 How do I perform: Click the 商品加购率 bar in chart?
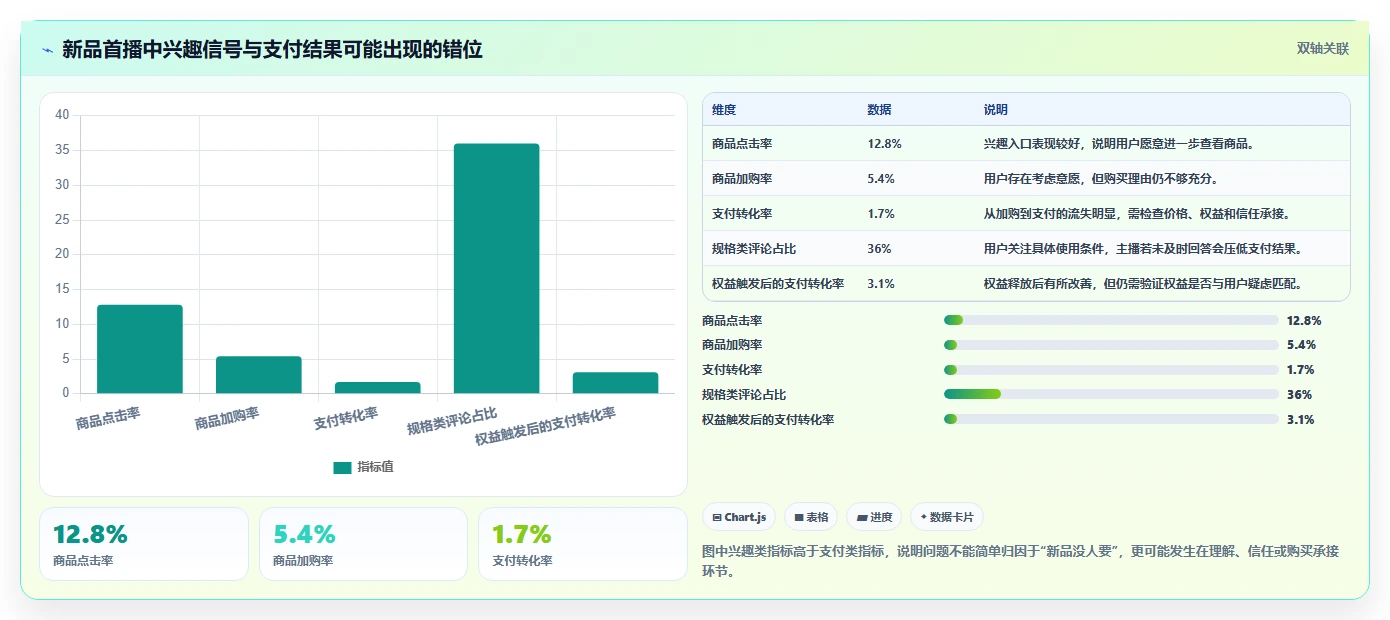(258, 375)
